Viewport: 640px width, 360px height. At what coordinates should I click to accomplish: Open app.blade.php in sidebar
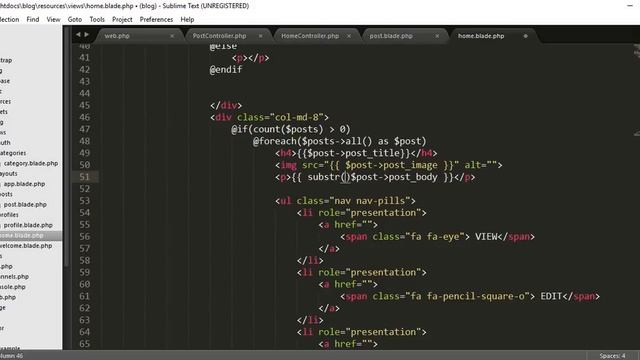(x=24, y=184)
